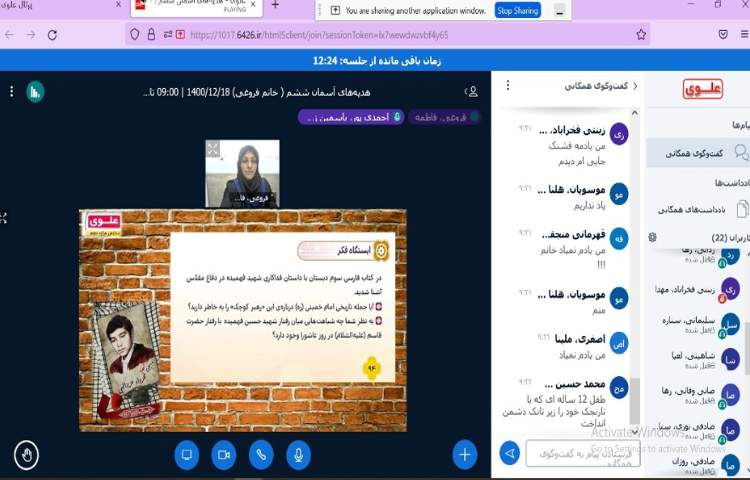The width and height of the screenshot is (750, 480).
Task: Open the users list settings gear
Action: coord(652,237)
